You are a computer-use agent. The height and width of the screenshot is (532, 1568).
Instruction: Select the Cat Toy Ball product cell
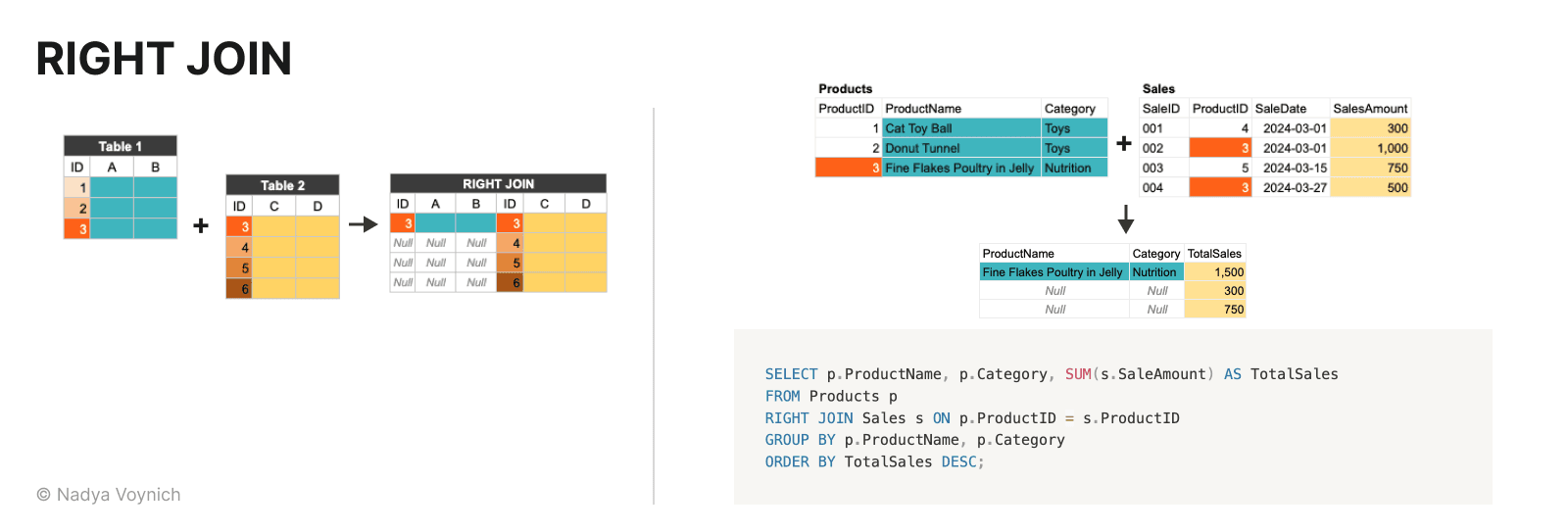(x=960, y=128)
